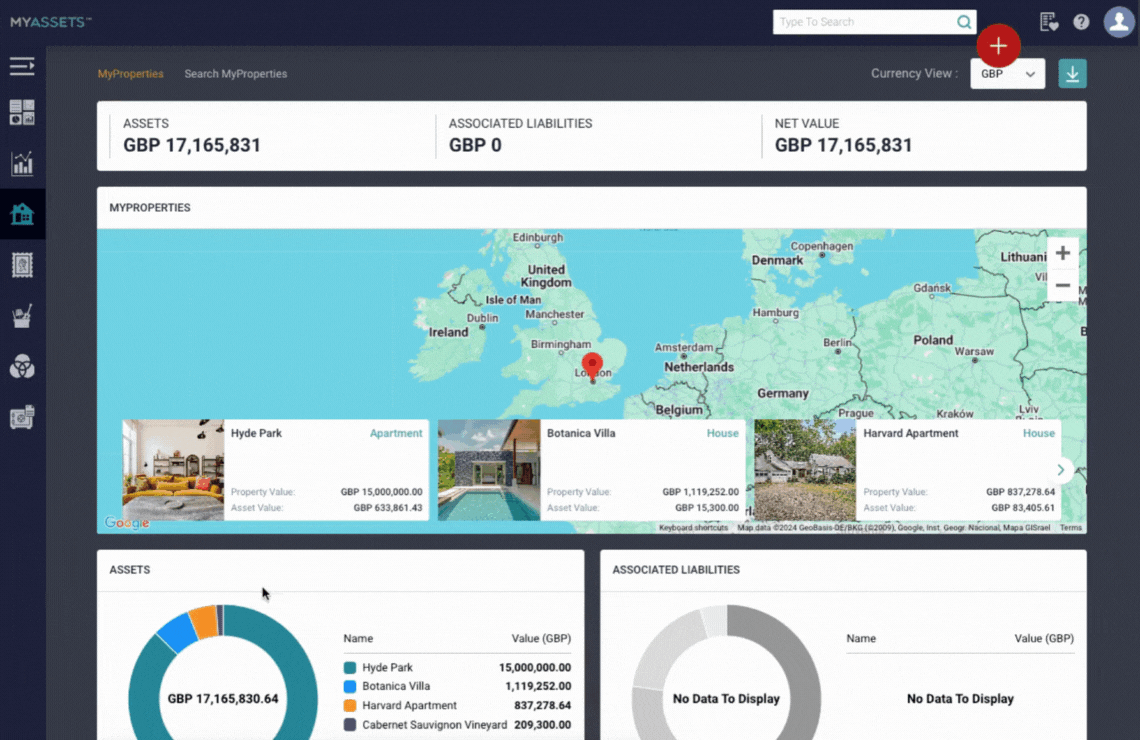1140x740 pixels.
Task: Open the paint bucket and brush sidebar icon
Action: click(22, 316)
